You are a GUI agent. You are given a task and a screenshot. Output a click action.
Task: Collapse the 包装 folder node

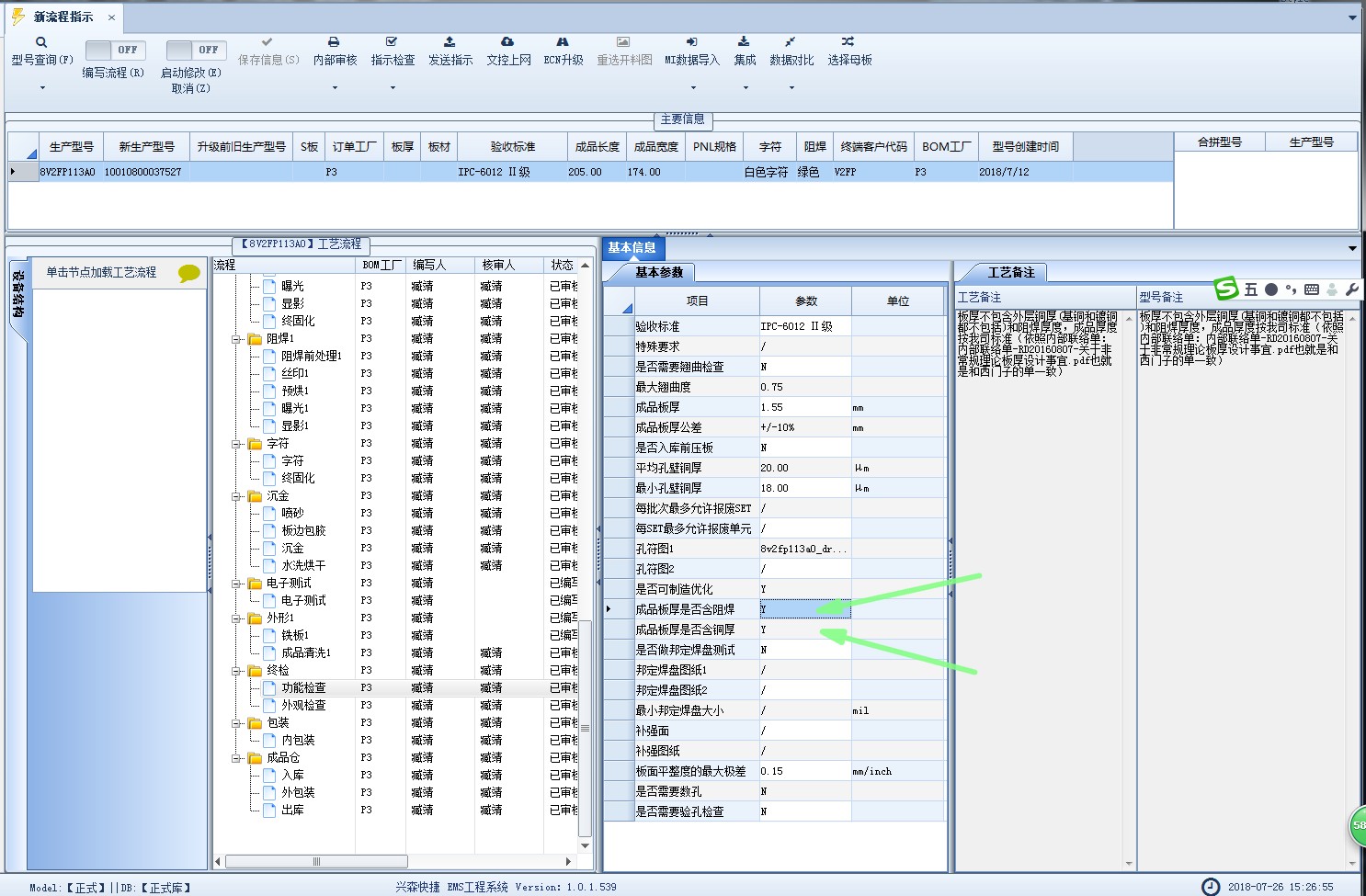click(236, 723)
